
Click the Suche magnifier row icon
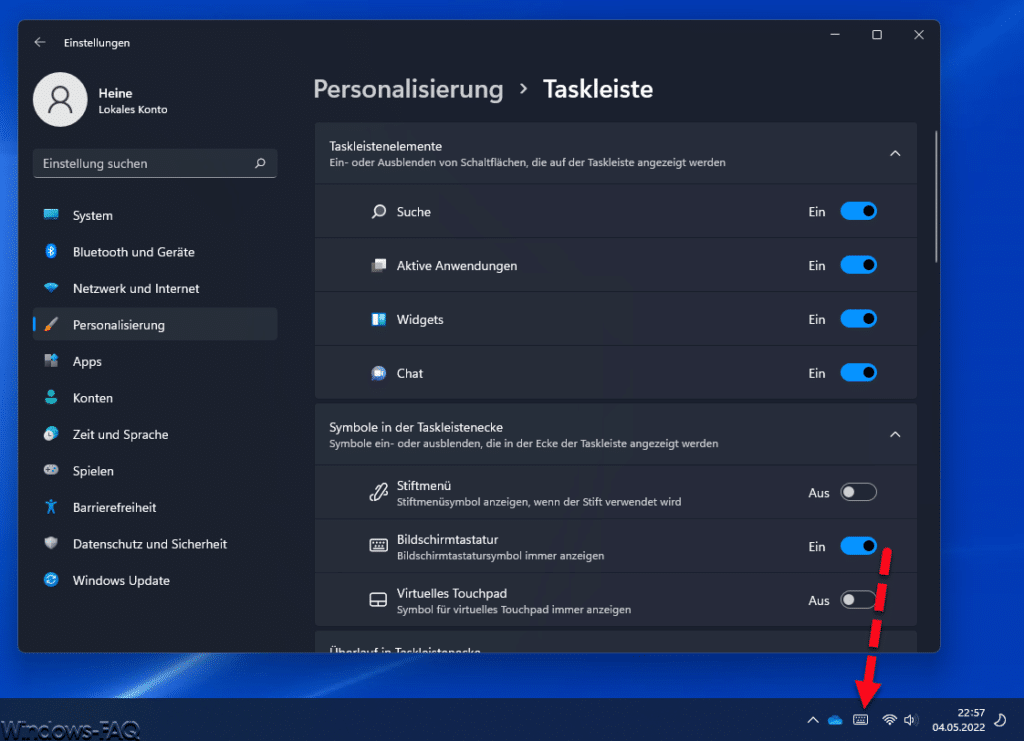click(x=379, y=212)
